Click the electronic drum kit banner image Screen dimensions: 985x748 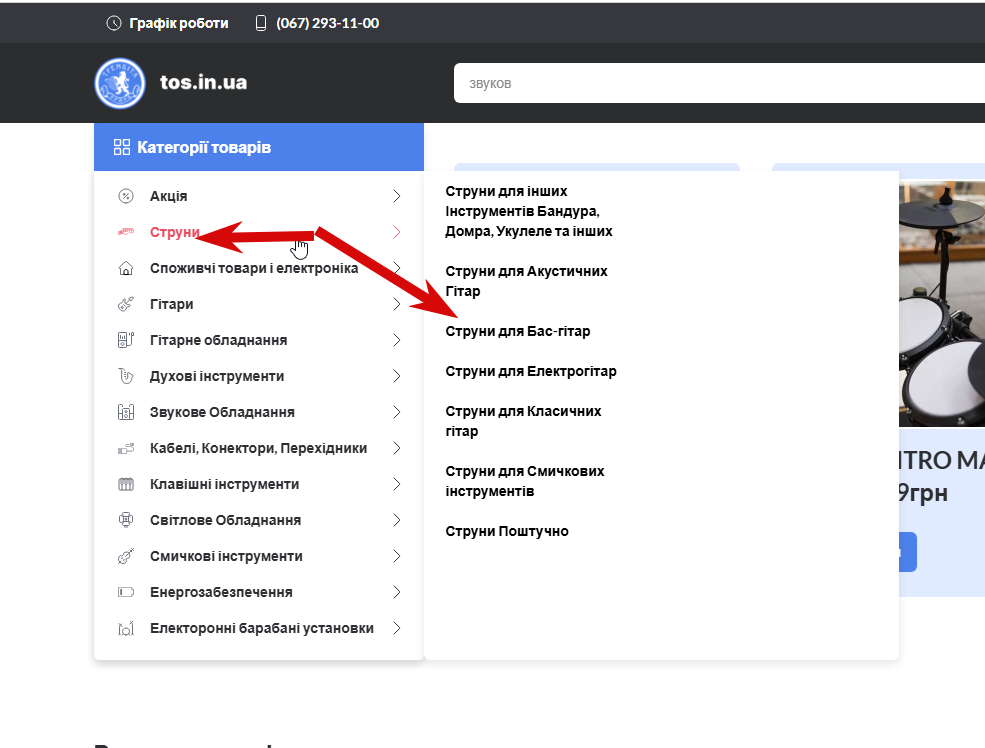point(942,304)
